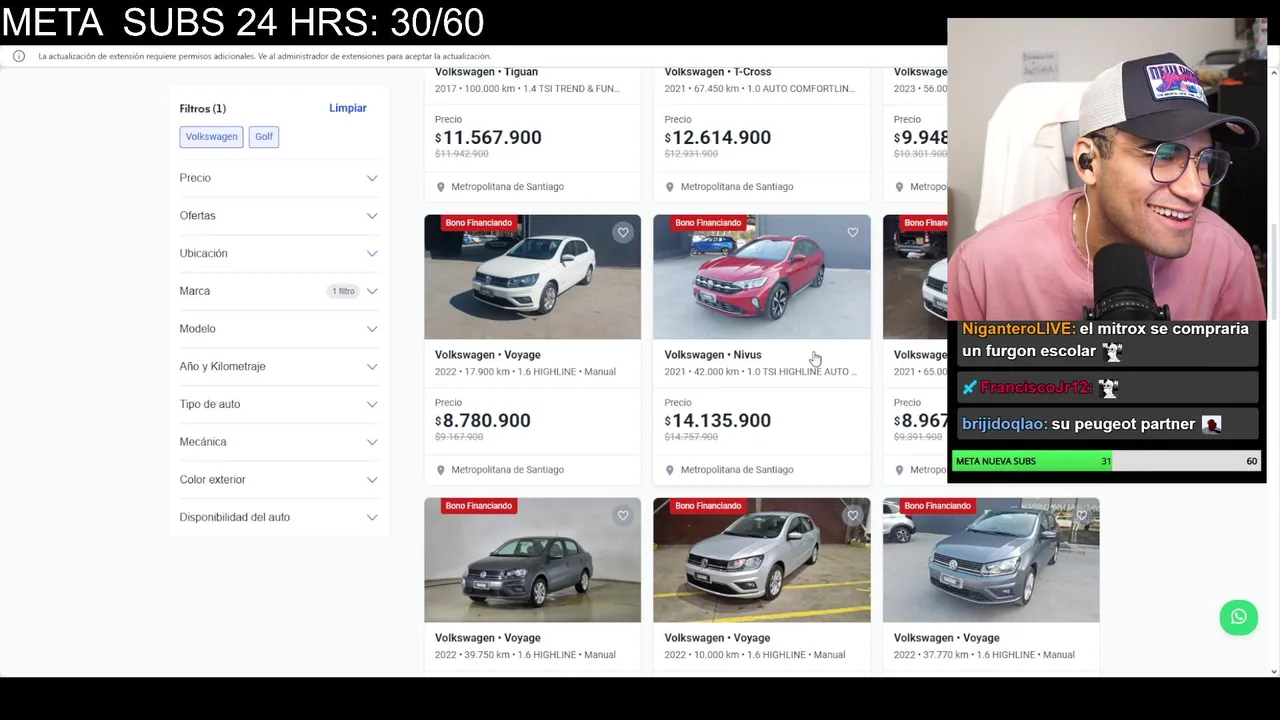
Task: Click Bono Financiando badge on Nivus
Action: [708, 223]
